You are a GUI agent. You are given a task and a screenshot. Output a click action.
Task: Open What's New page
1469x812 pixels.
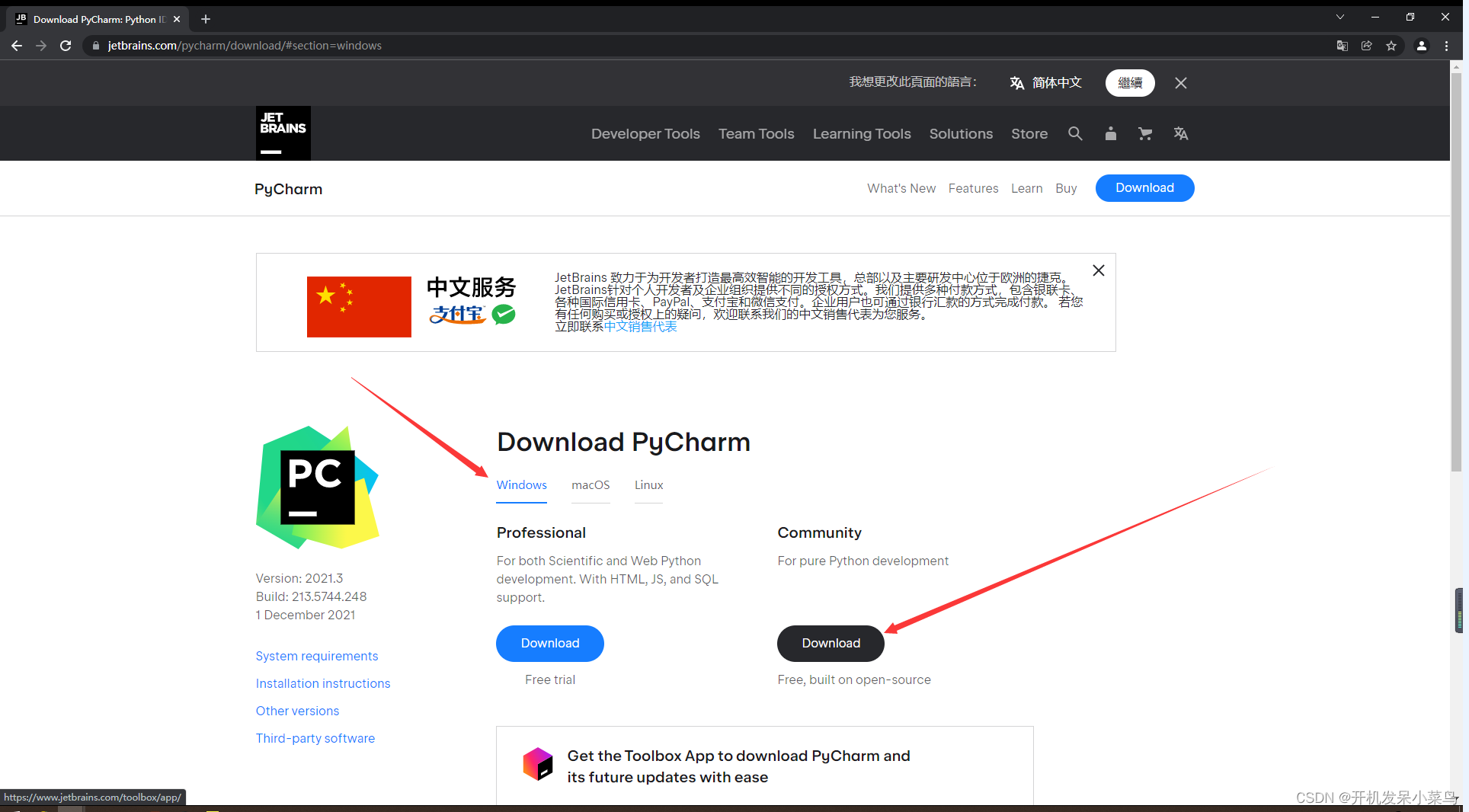(x=901, y=188)
